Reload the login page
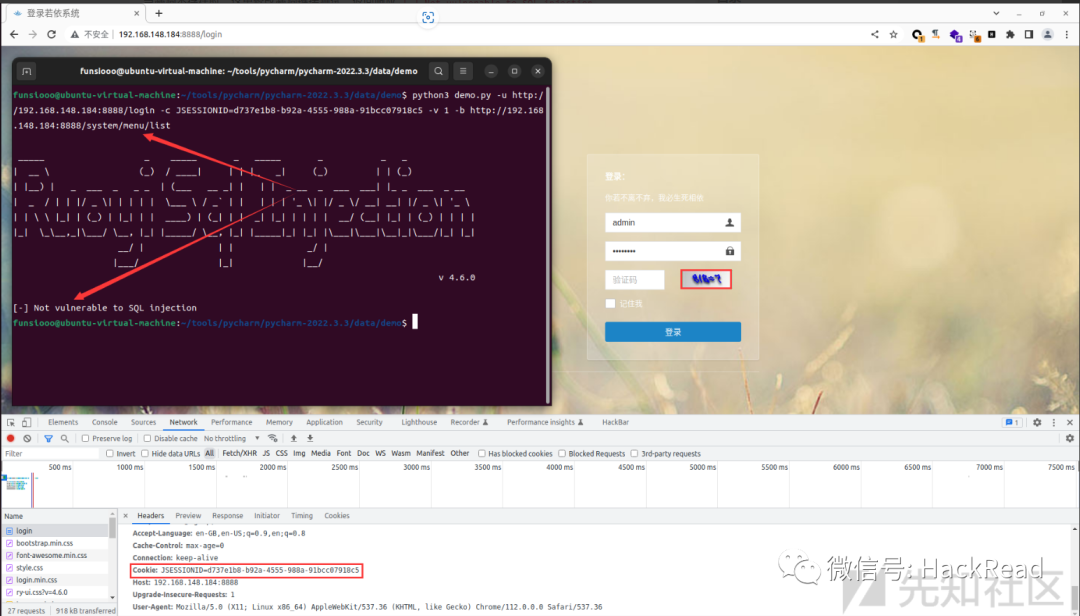The width and height of the screenshot is (1080, 616). tap(52, 34)
